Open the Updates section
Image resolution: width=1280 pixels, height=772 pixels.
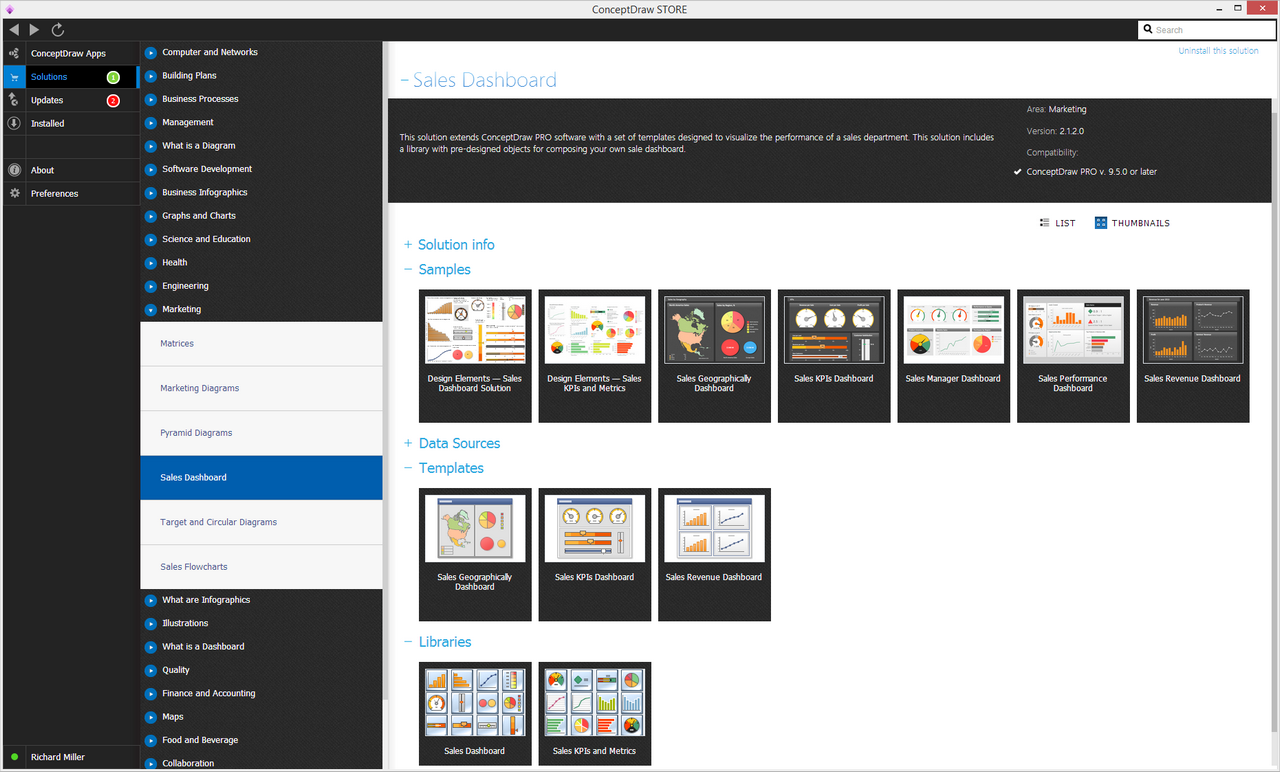(x=70, y=100)
